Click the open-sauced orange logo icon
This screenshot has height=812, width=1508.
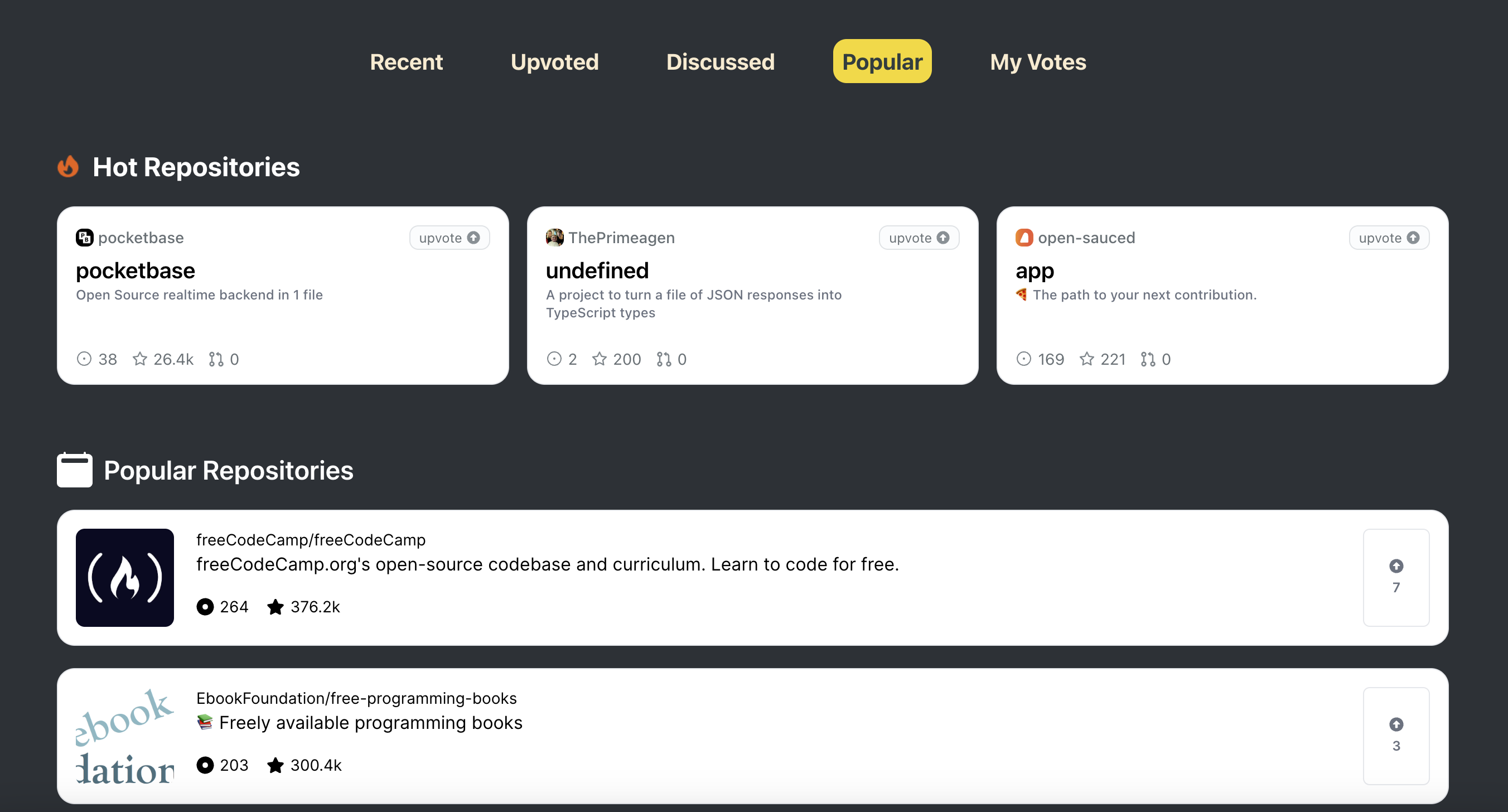pos(1024,238)
